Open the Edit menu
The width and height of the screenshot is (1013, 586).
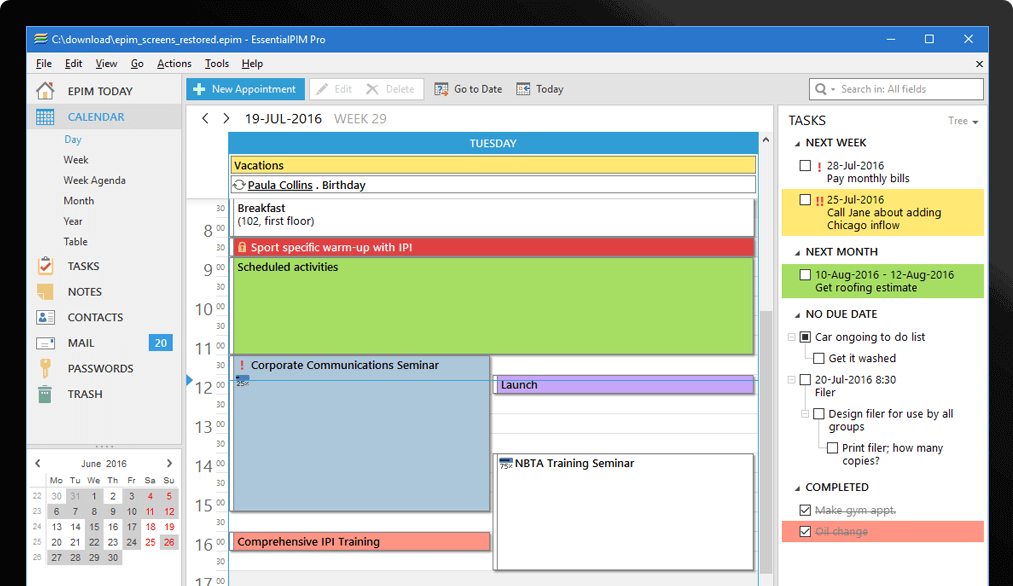(x=73, y=63)
